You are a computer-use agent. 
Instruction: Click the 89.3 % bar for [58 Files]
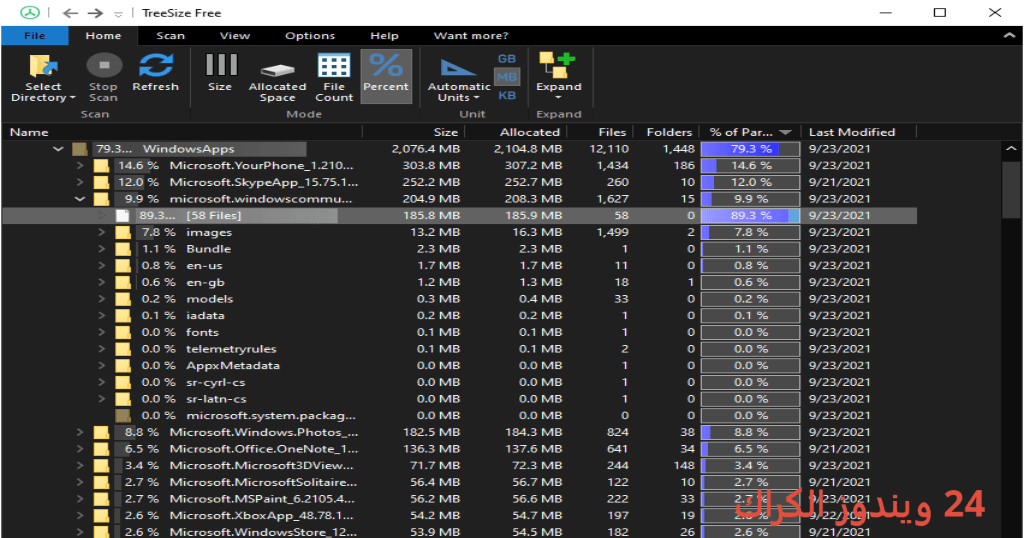[750, 215]
